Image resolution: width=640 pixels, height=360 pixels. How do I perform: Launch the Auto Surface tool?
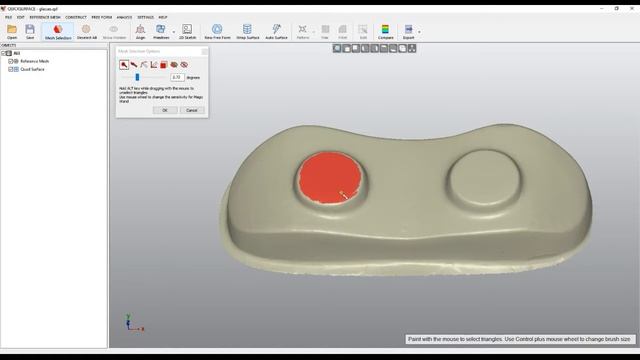point(276,31)
